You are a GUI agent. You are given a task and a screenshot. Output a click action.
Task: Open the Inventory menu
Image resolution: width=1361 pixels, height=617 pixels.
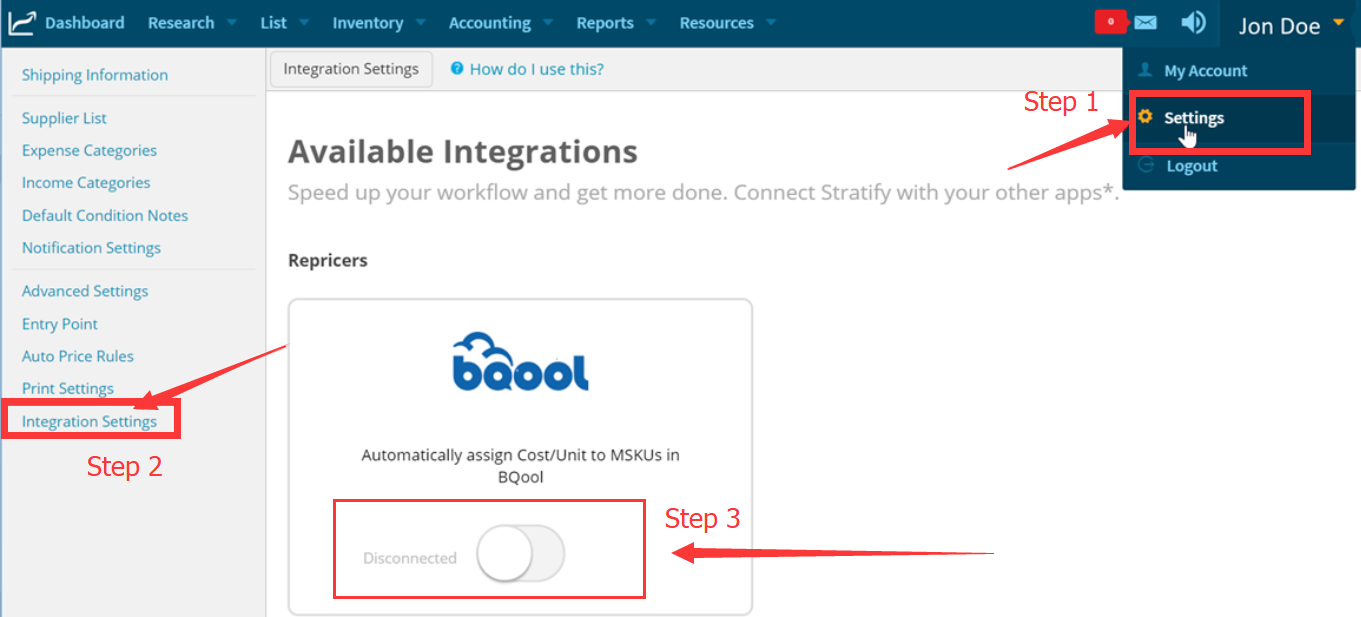pyautogui.click(x=368, y=22)
